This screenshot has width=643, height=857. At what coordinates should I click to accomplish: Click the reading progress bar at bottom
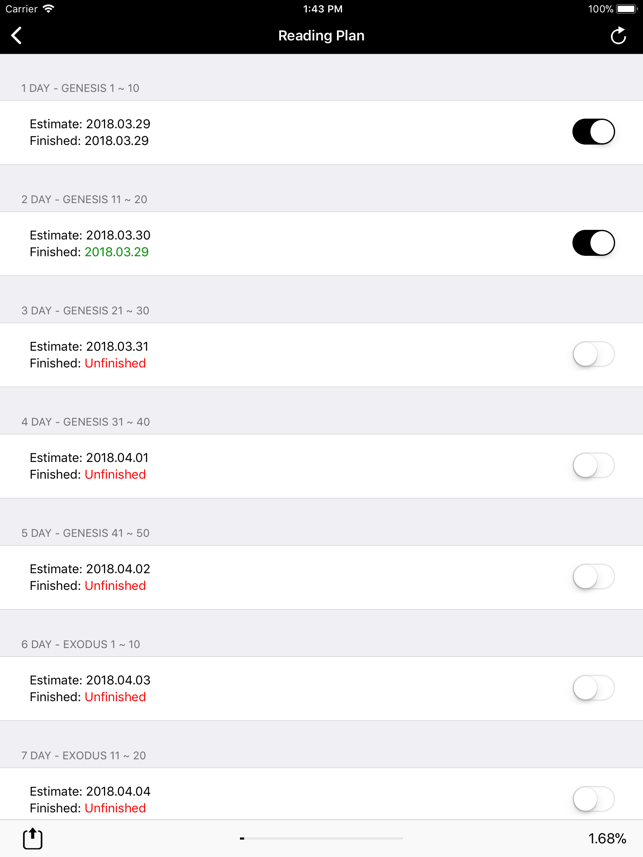click(x=322, y=838)
